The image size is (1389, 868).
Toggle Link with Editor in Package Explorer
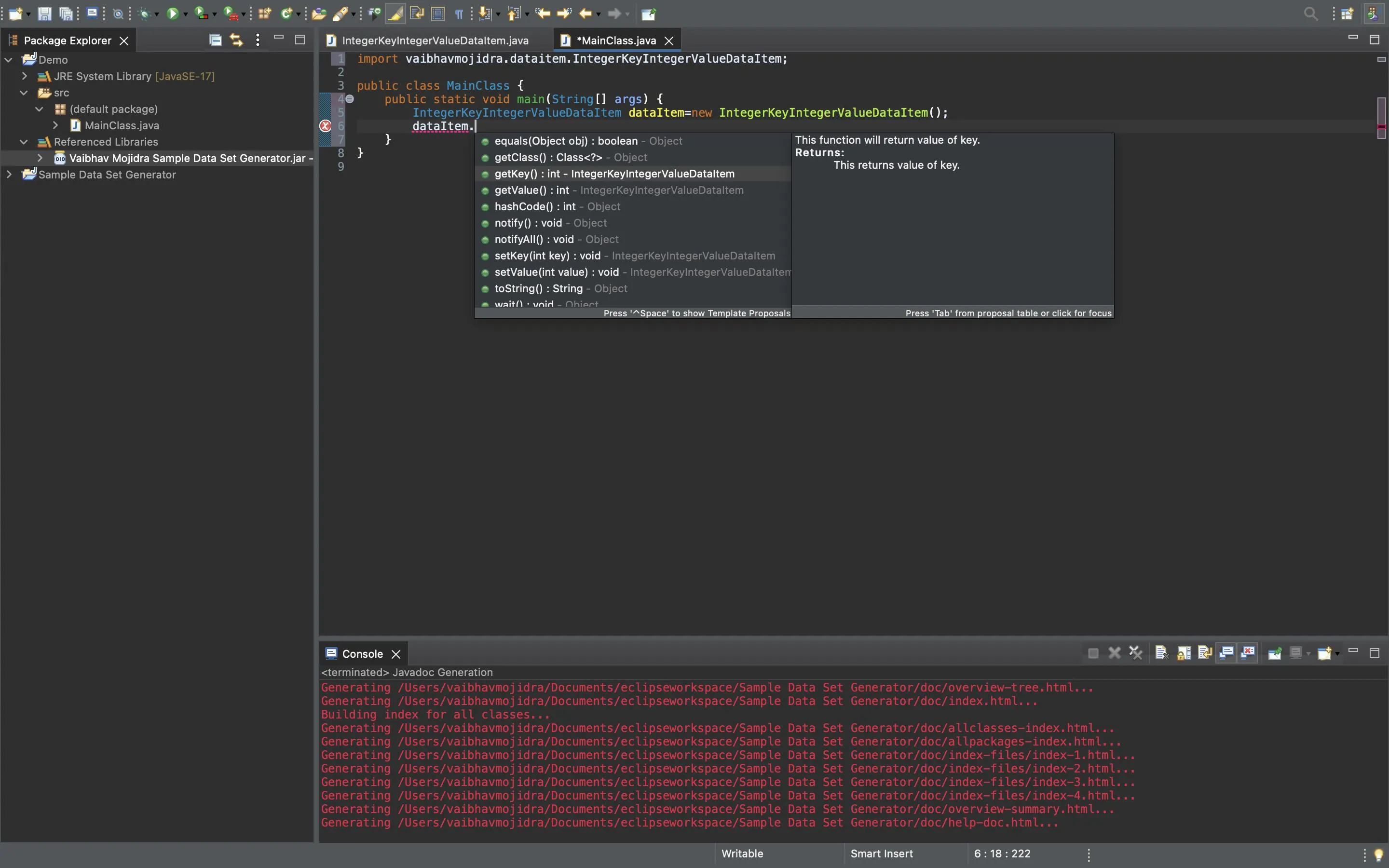236,40
